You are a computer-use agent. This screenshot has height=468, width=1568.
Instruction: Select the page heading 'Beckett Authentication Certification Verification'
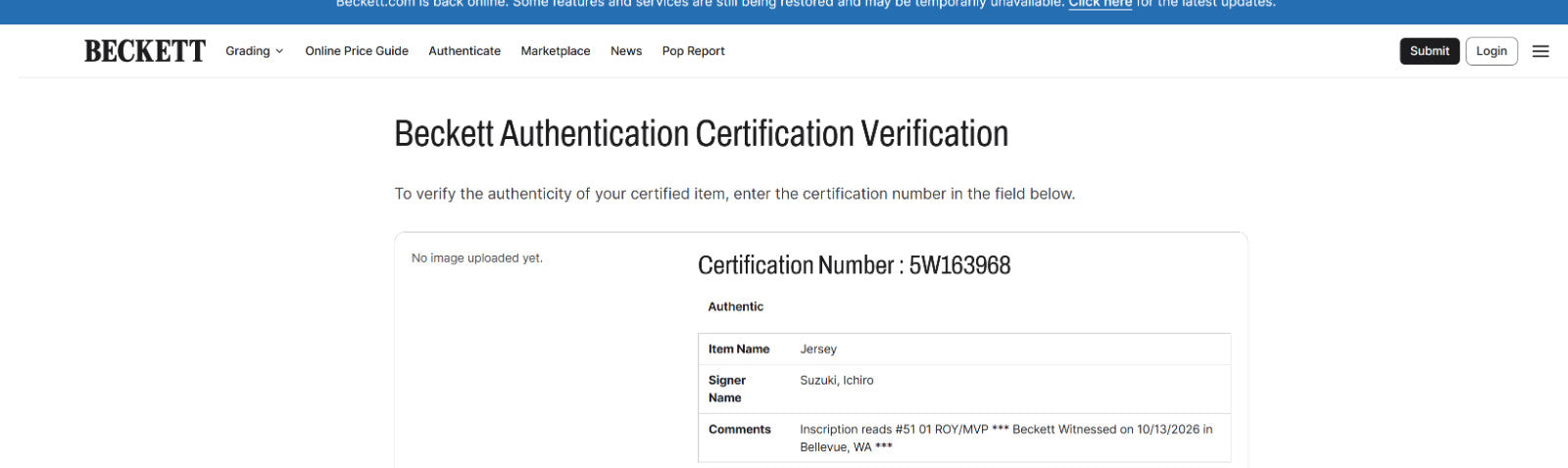(702, 133)
